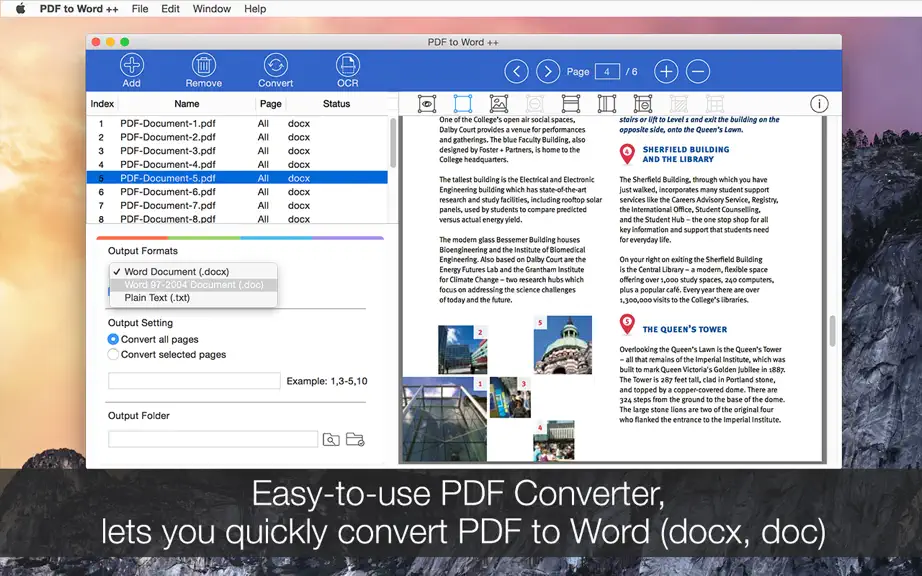Screen dimensions: 922x576
Task: Choose Word Document (.docx) format
Action: coord(193,272)
